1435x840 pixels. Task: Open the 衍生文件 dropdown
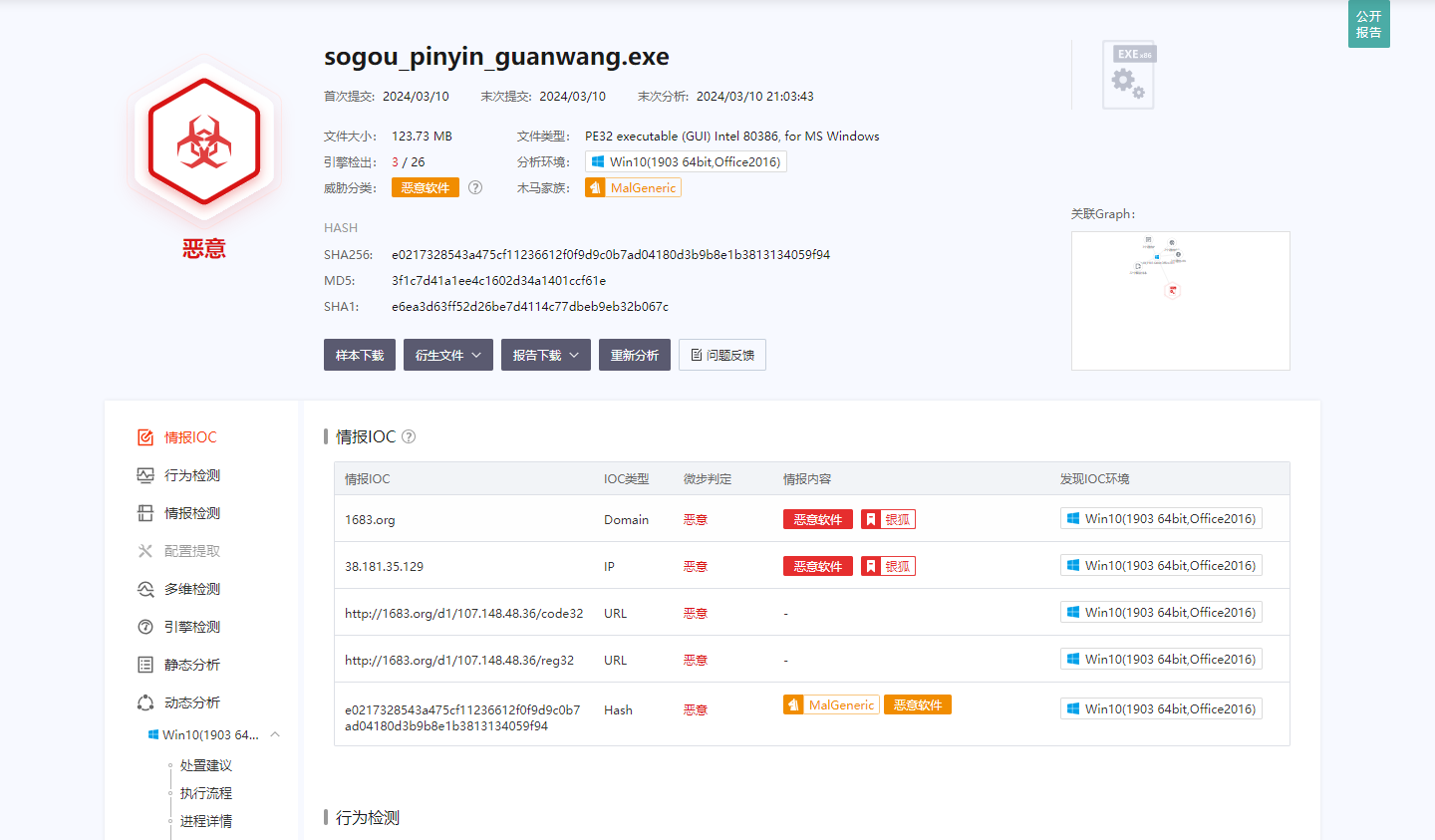[x=448, y=355]
